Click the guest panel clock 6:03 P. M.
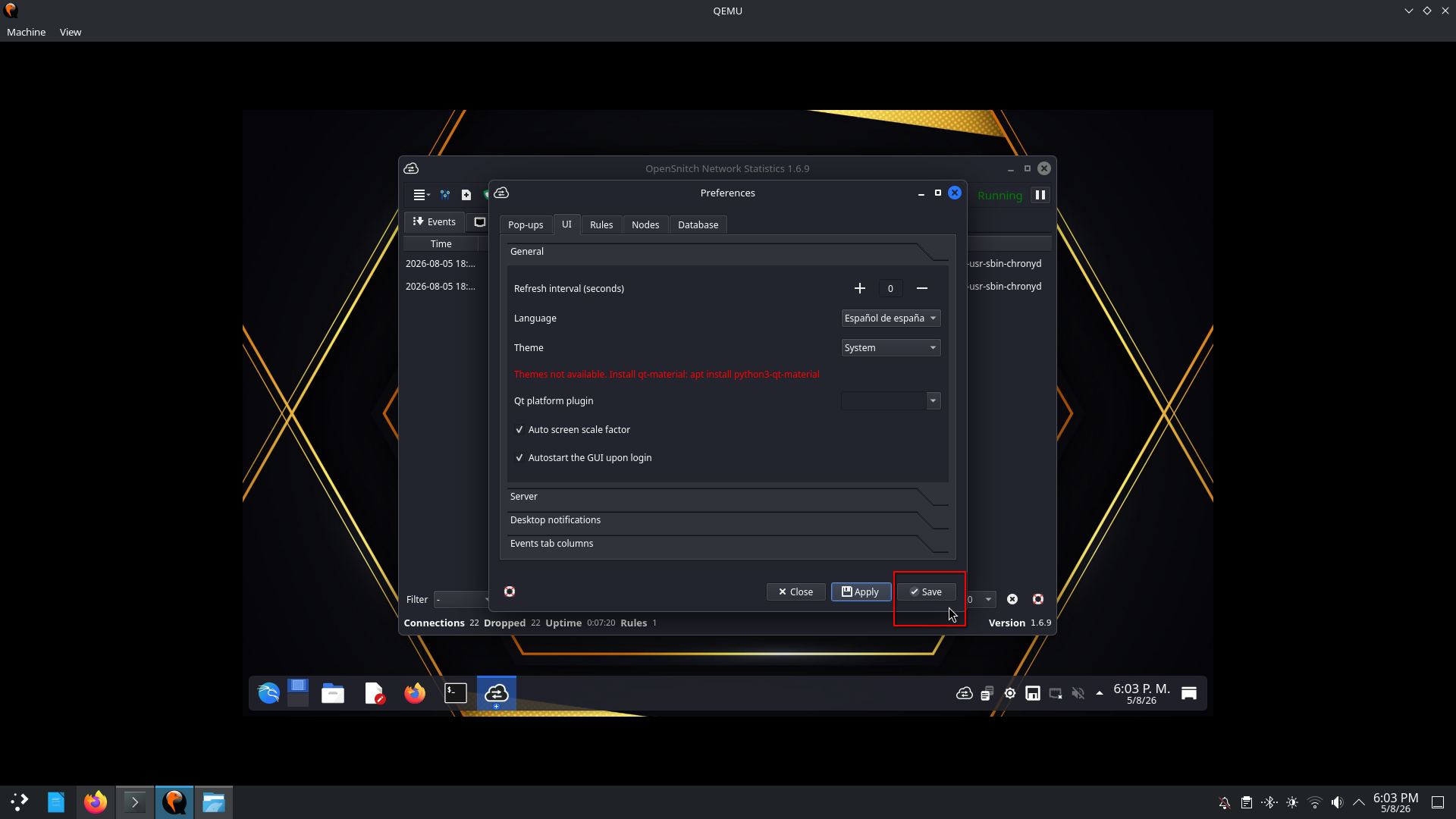This screenshot has height=819, width=1456. pos(1141,693)
